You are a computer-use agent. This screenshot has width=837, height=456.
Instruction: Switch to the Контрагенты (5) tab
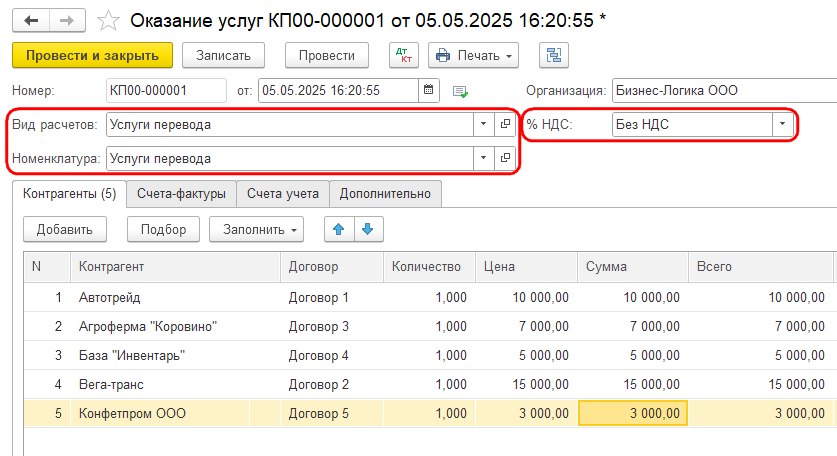tap(69, 194)
